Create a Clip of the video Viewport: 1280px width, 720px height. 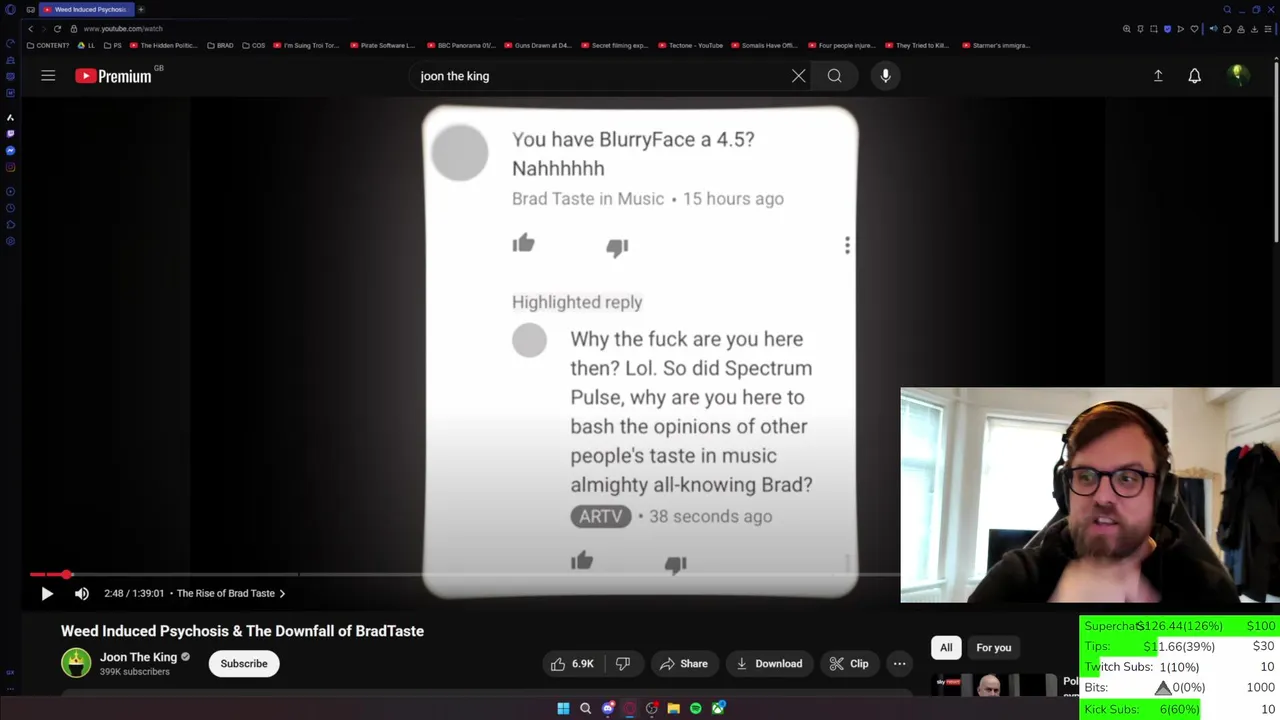(849, 664)
